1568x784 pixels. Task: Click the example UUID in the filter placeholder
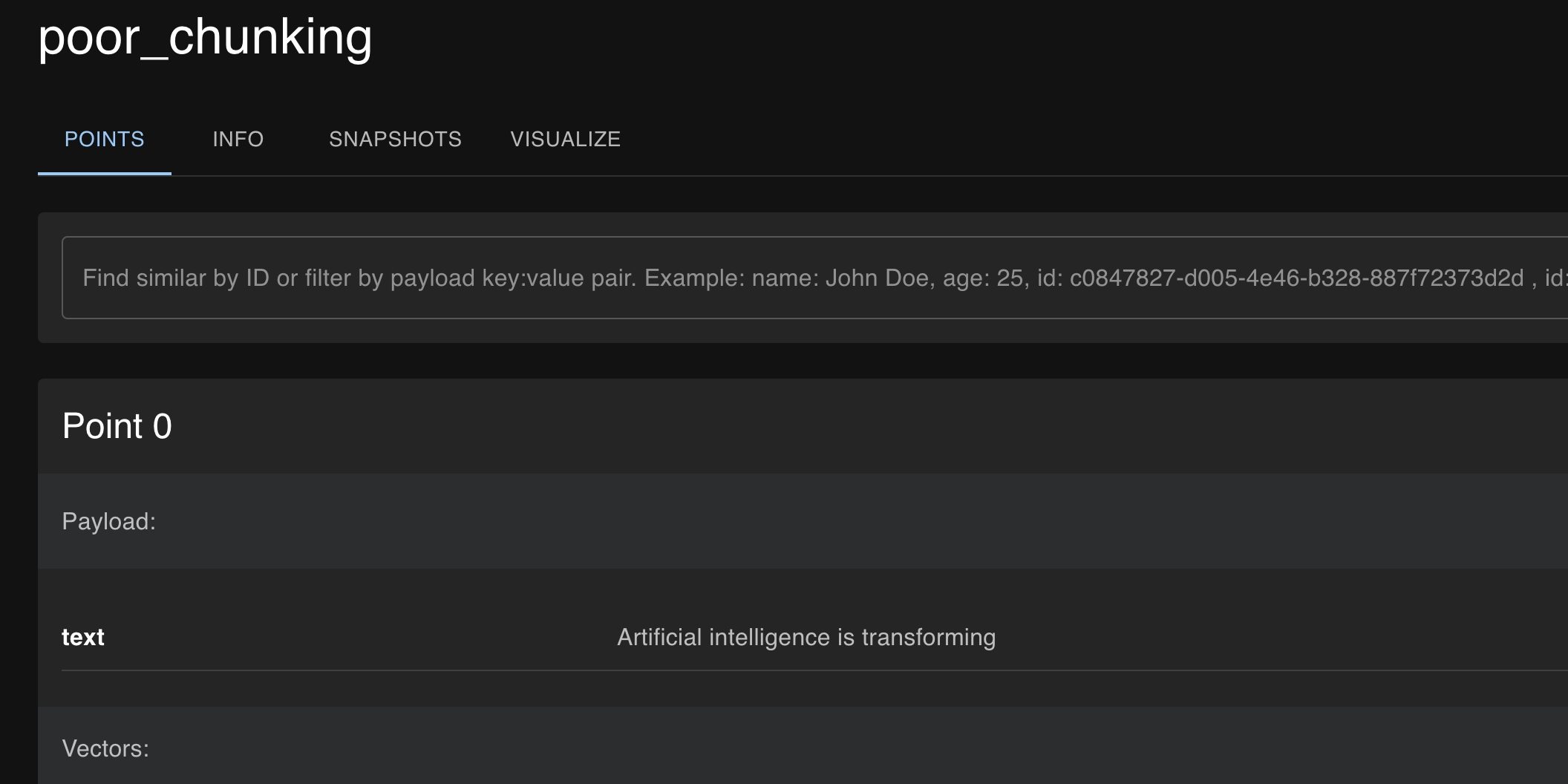pos(1296,278)
